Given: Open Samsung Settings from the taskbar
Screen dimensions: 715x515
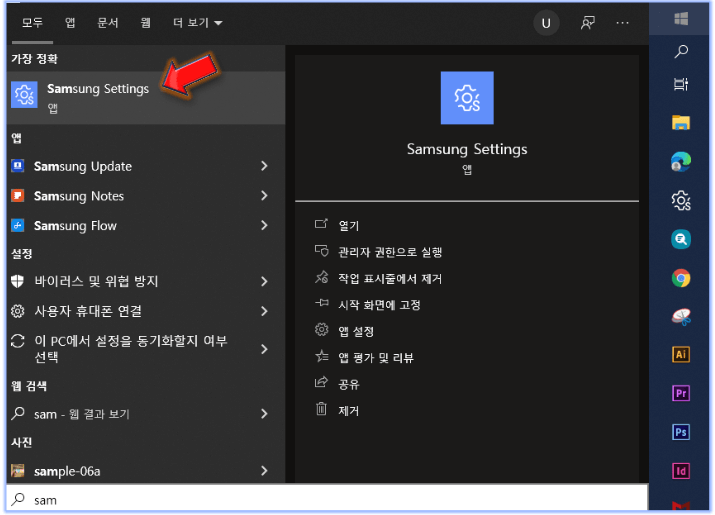Looking at the screenshot, I should (x=681, y=200).
